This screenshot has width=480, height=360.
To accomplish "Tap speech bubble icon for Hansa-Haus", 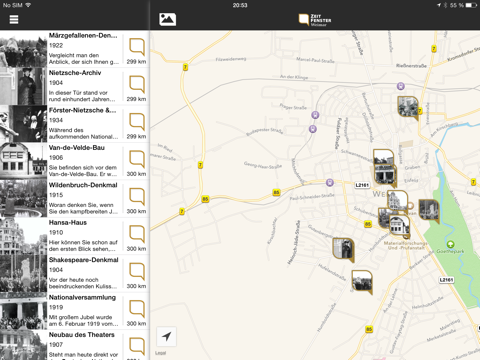I will [x=137, y=233].
